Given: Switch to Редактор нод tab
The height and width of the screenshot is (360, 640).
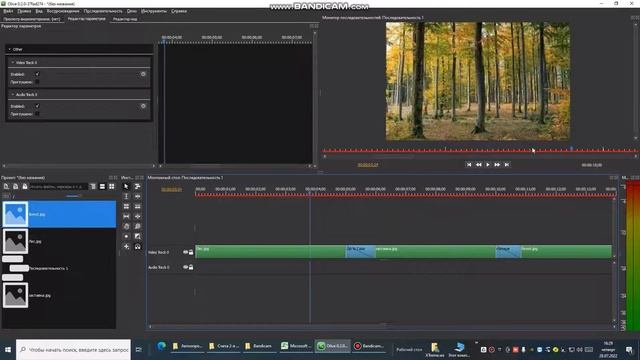Looking at the screenshot, I should coord(125,19).
